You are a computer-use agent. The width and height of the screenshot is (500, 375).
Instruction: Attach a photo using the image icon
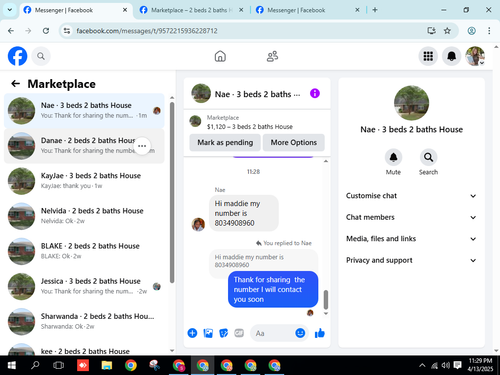tap(208, 333)
